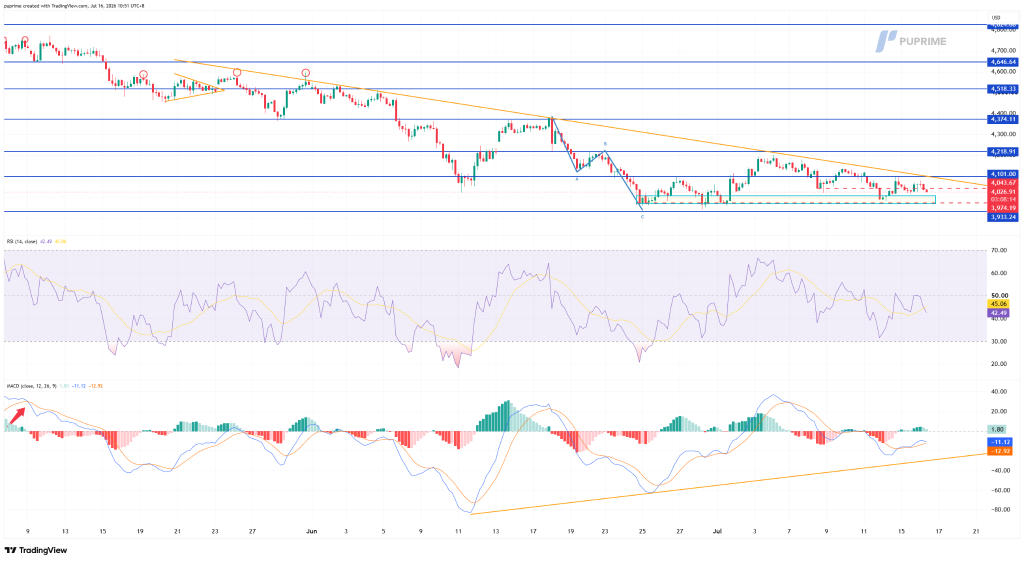
Task: Click the 25 date label on time axis
Action: (643, 531)
